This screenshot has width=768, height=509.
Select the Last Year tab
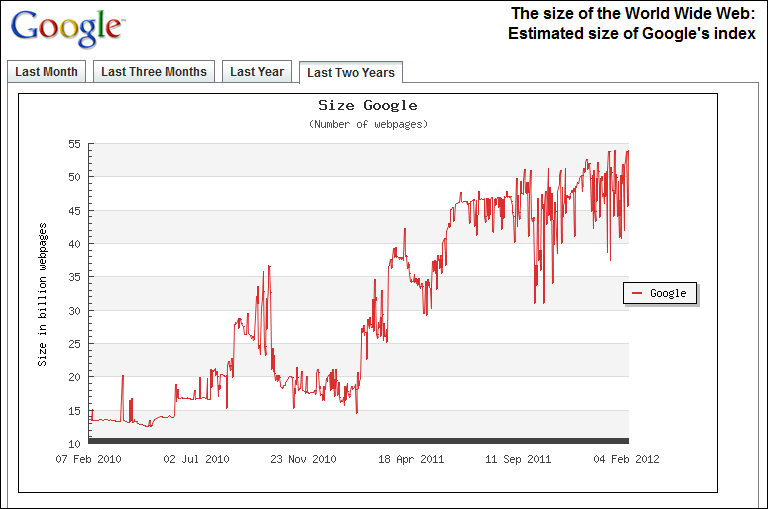pos(257,72)
